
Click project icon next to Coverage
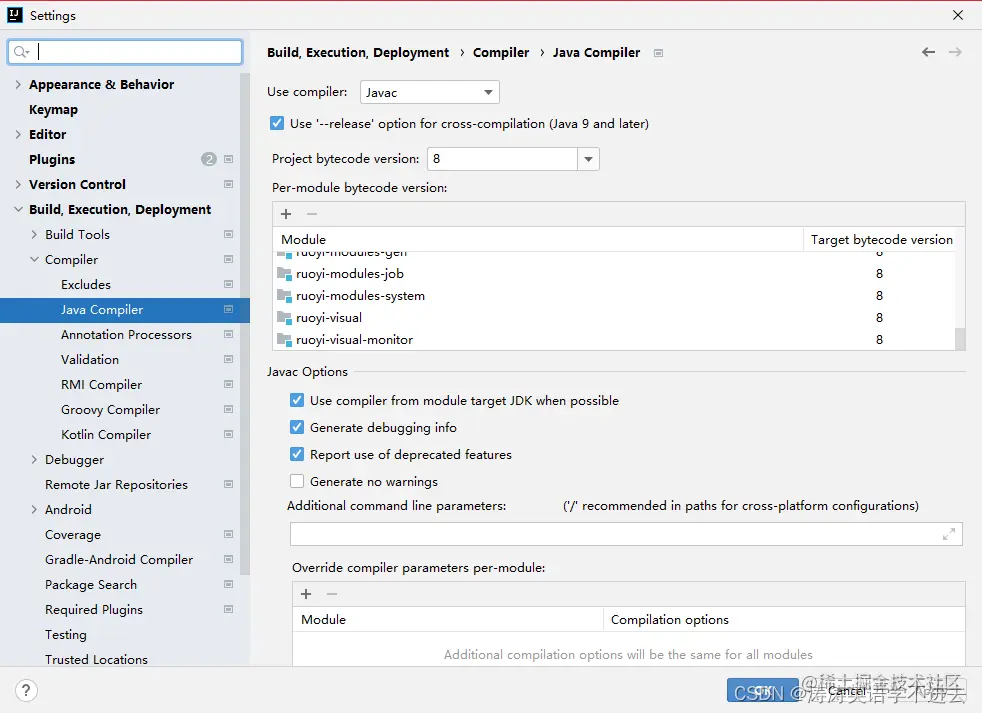(229, 534)
